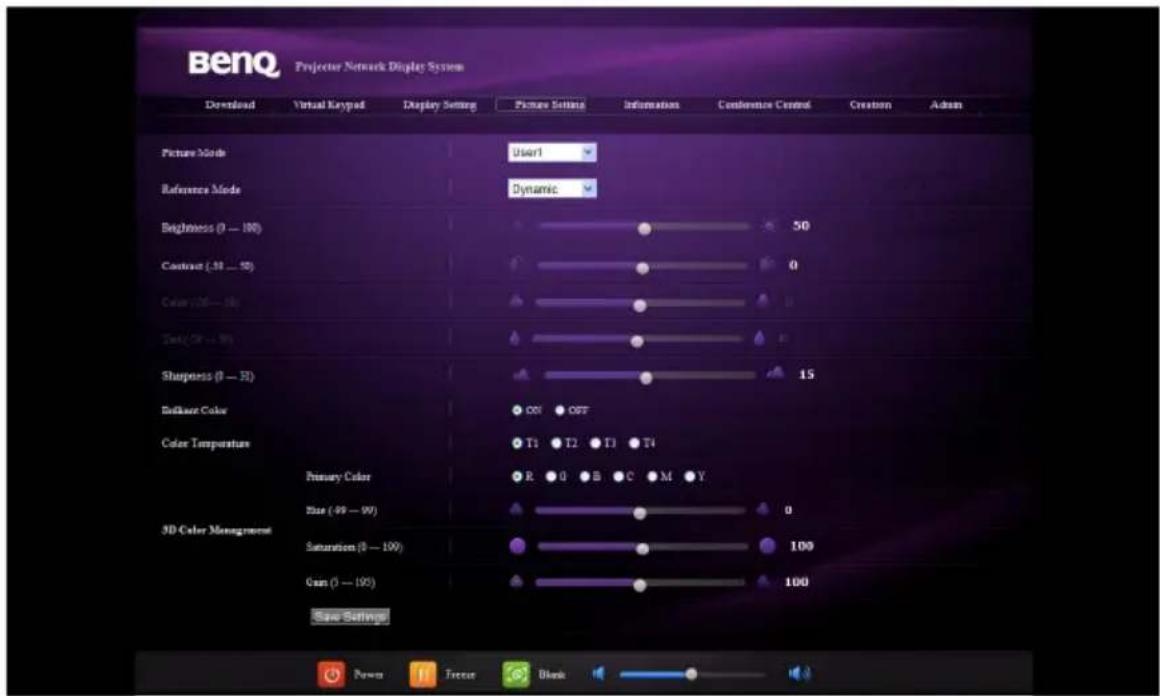Click the orange Freeze icon

[422, 674]
